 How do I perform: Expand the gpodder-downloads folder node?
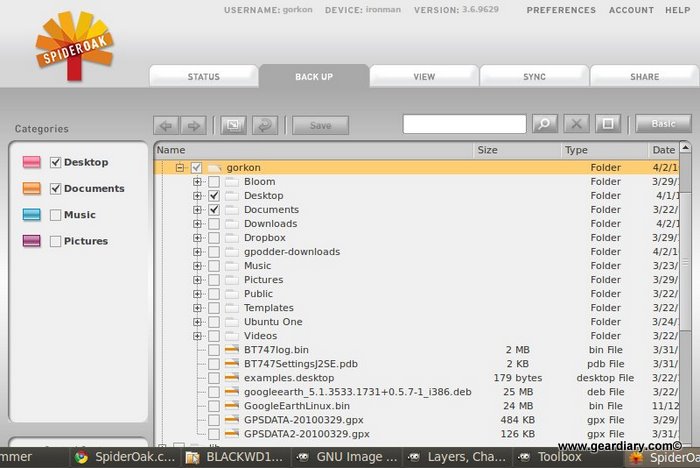197,252
